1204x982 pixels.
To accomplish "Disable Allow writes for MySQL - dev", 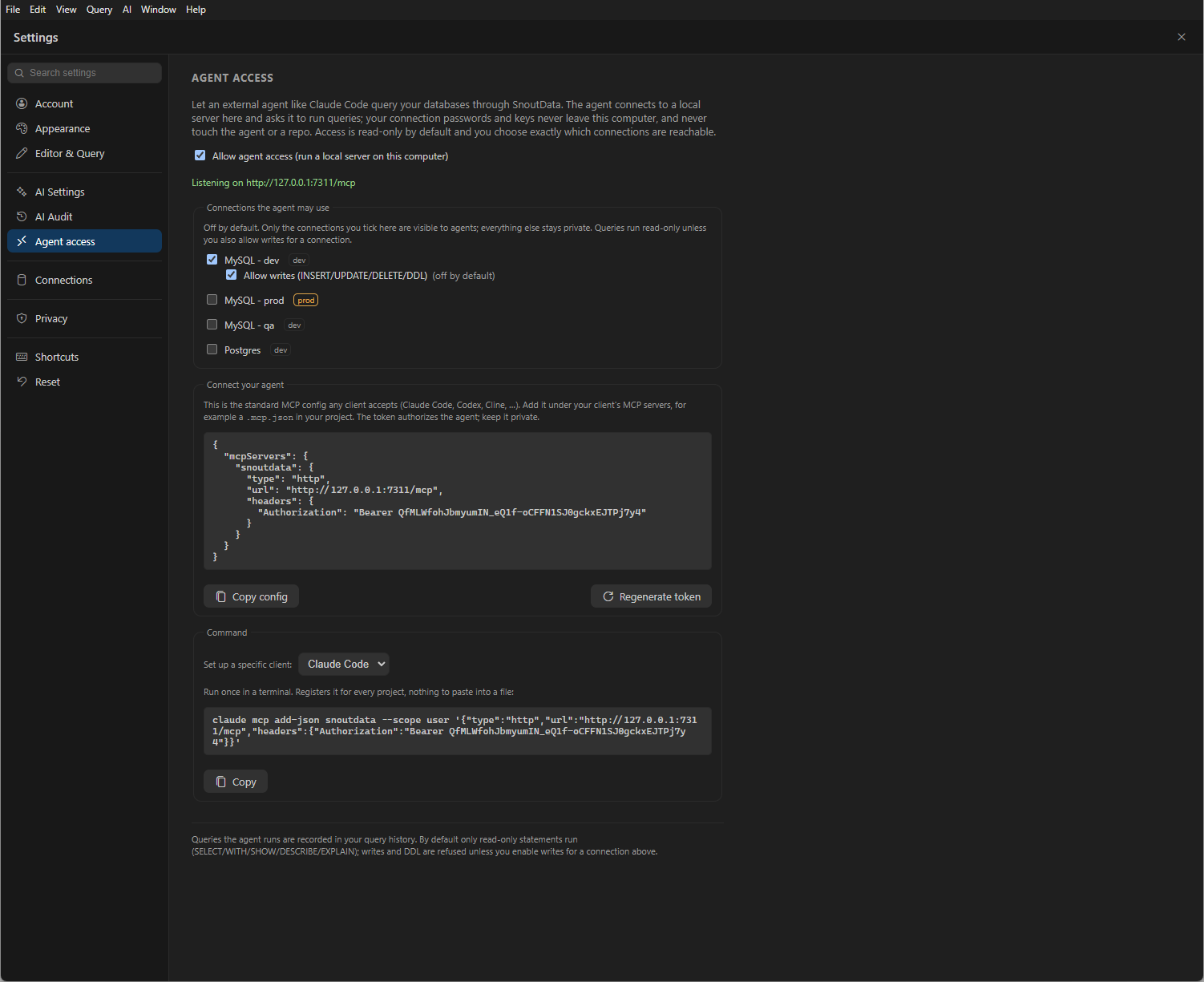I will [232, 275].
